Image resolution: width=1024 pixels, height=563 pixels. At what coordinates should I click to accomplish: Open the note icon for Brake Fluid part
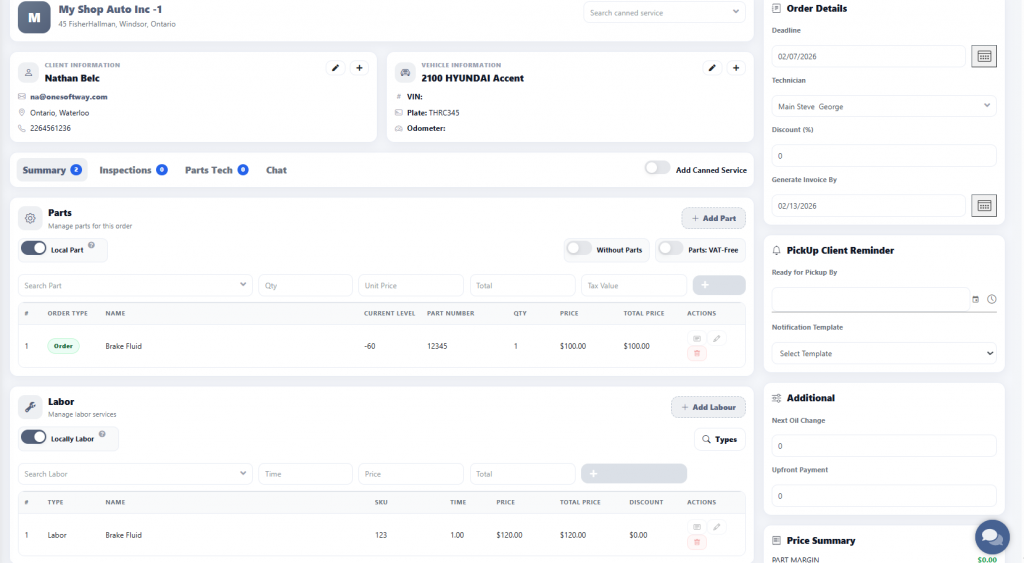(x=697, y=339)
